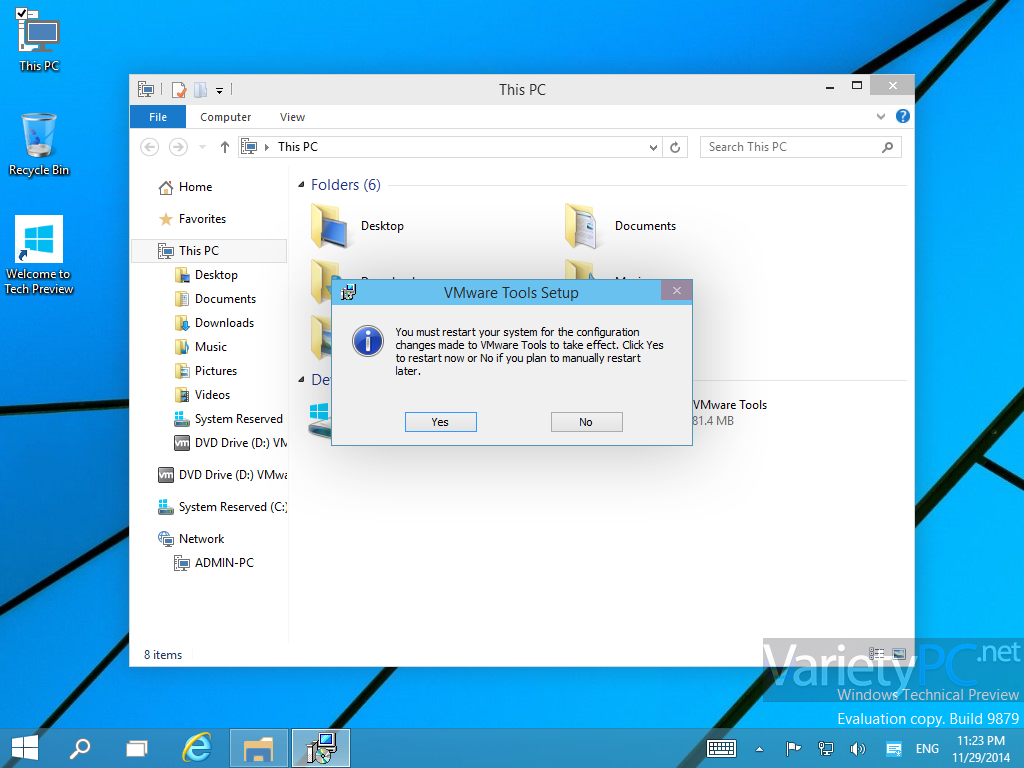Select the Welcome to Tech Preview shortcut
Viewport: 1024px width, 768px height.
click(39, 255)
